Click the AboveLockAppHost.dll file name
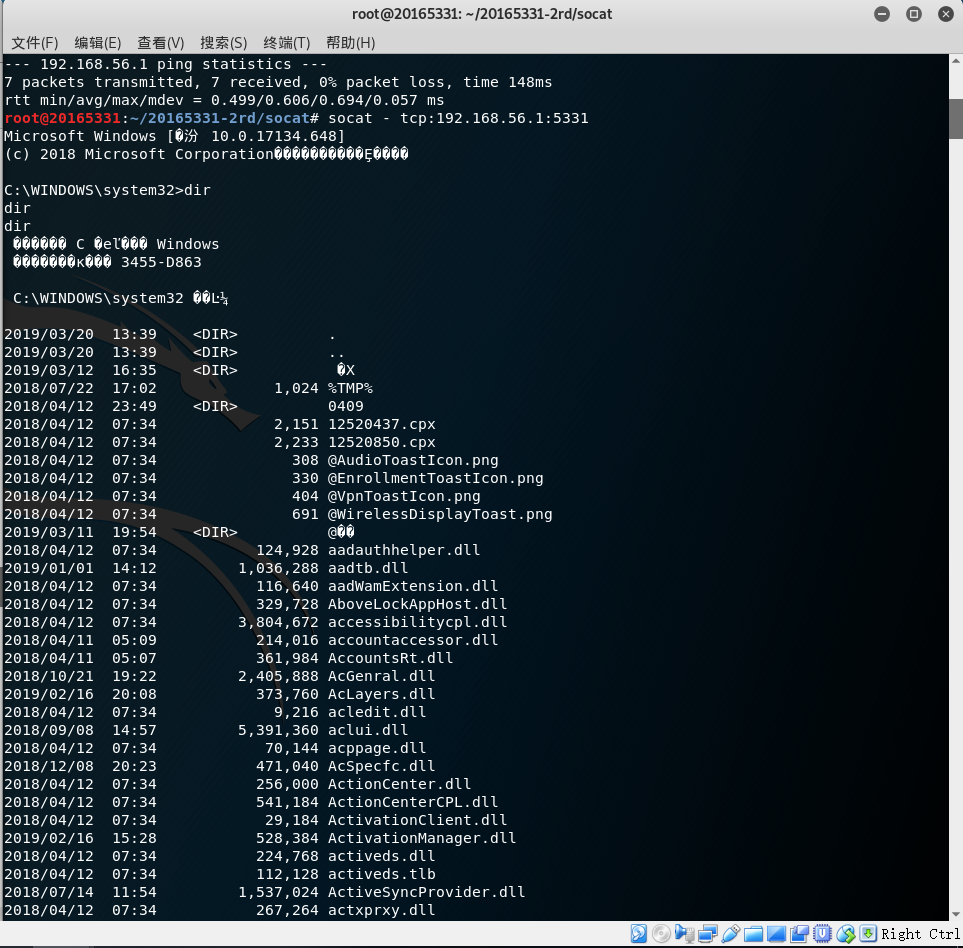 click(x=418, y=604)
